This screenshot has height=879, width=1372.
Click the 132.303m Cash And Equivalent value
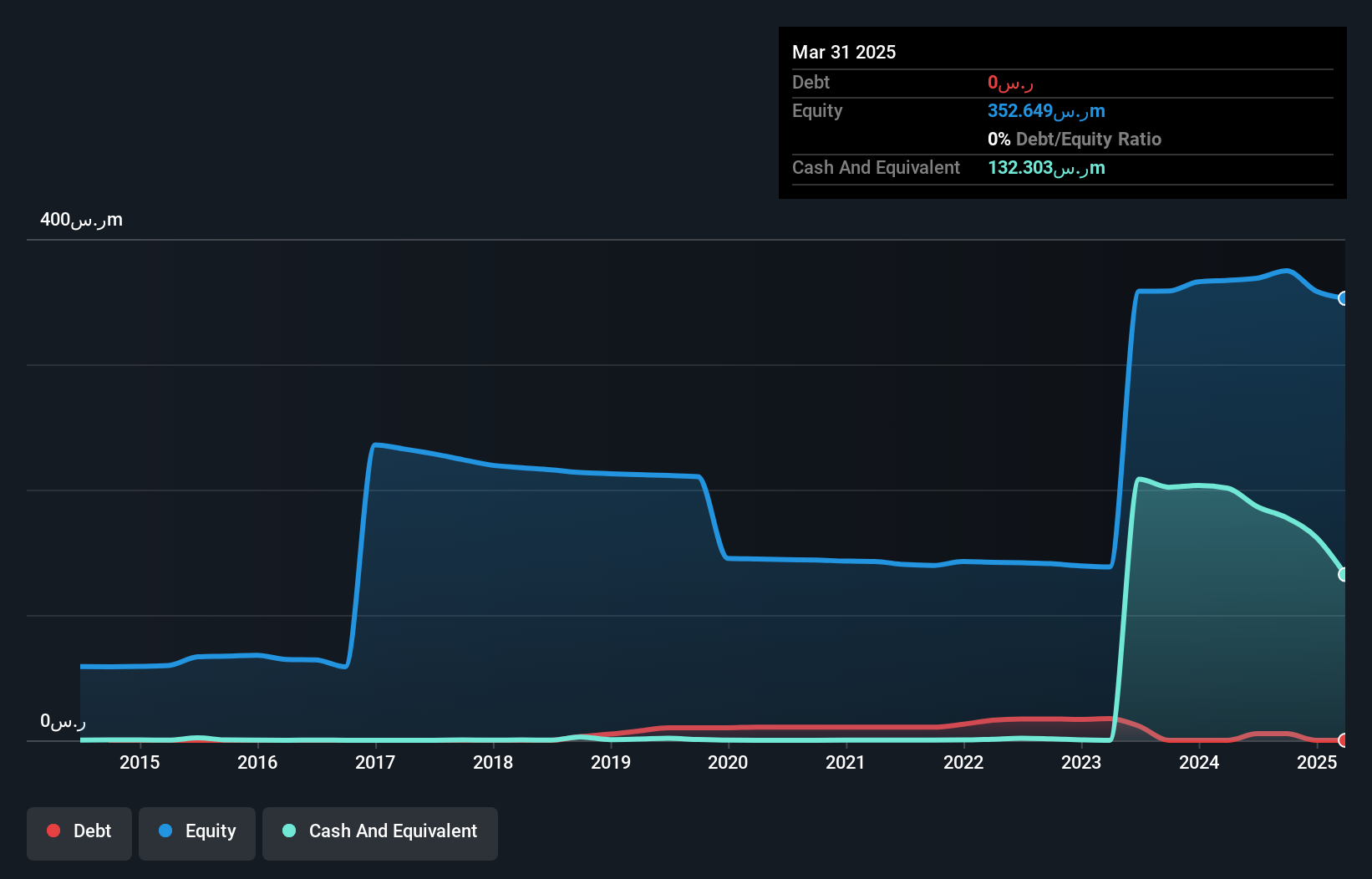pyautogui.click(x=1045, y=168)
